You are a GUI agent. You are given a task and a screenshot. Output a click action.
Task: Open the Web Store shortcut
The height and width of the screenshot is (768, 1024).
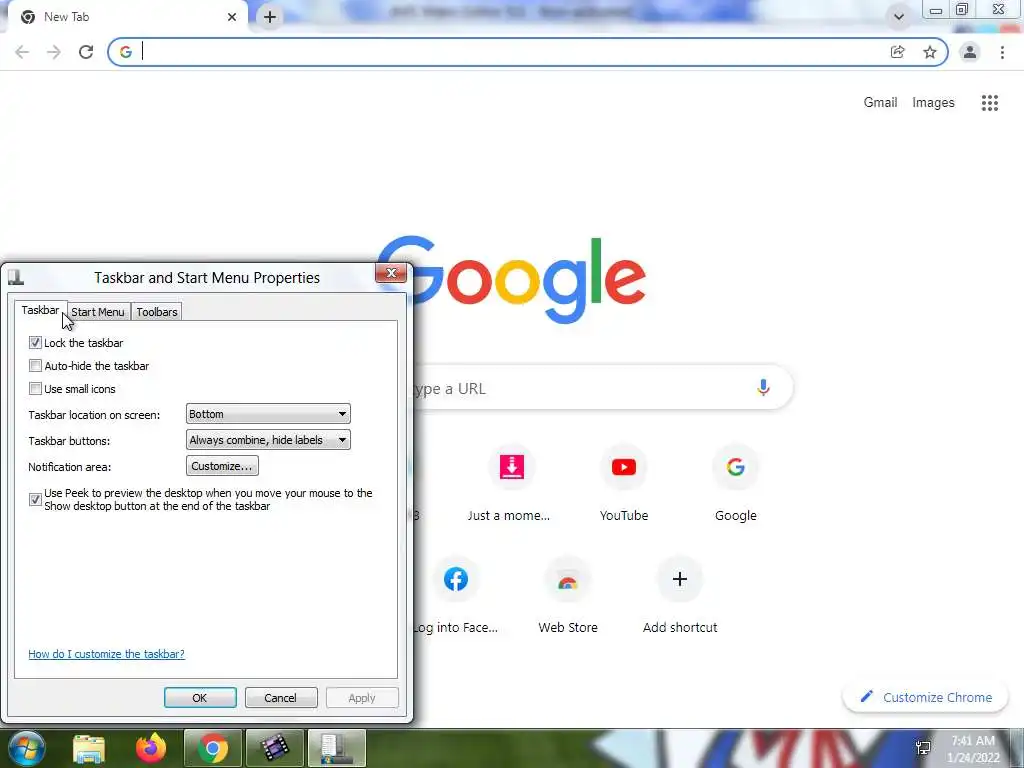click(x=568, y=596)
